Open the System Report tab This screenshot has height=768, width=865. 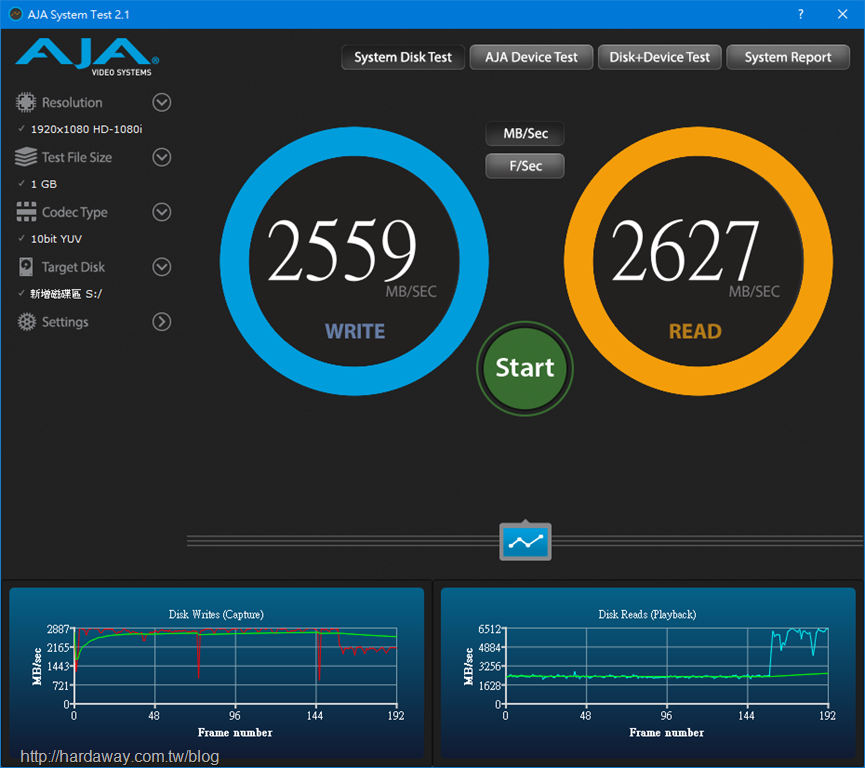pyautogui.click(x=788, y=57)
